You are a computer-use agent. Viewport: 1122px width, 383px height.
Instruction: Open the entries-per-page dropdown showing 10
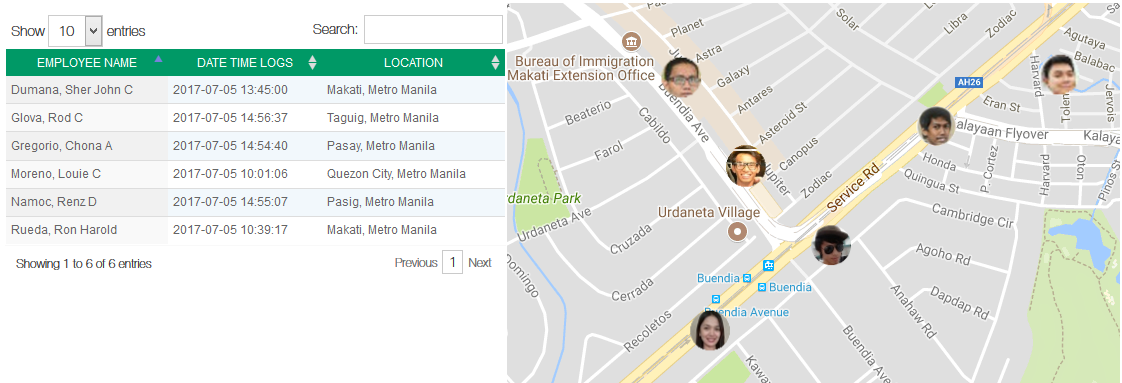click(75, 31)
